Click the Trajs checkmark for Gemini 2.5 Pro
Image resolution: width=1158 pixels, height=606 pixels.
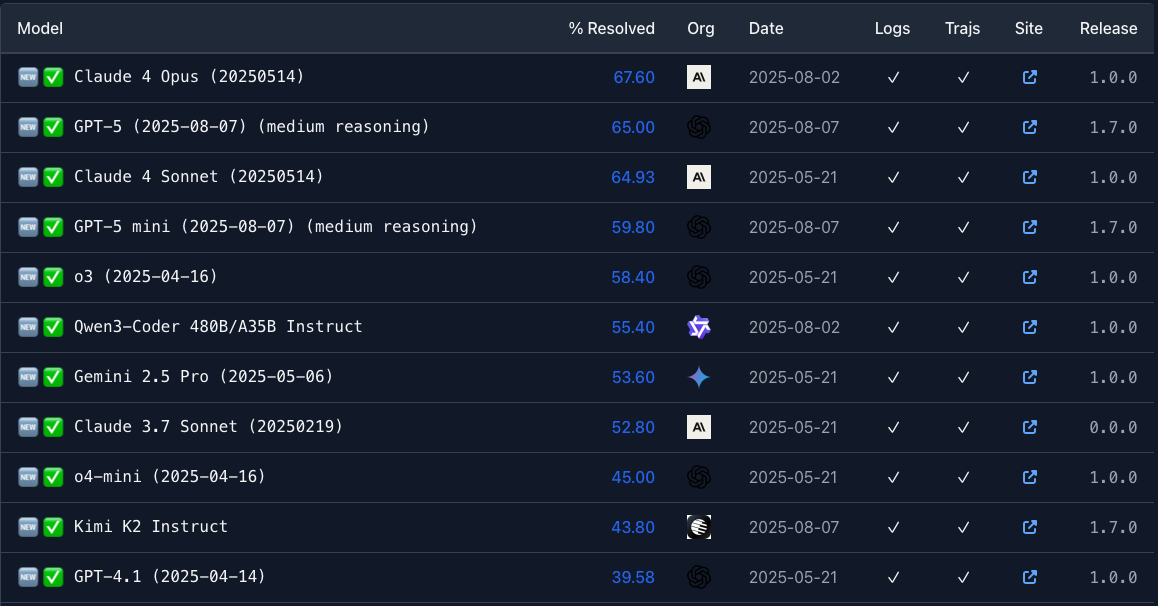(x=963, y=377)
